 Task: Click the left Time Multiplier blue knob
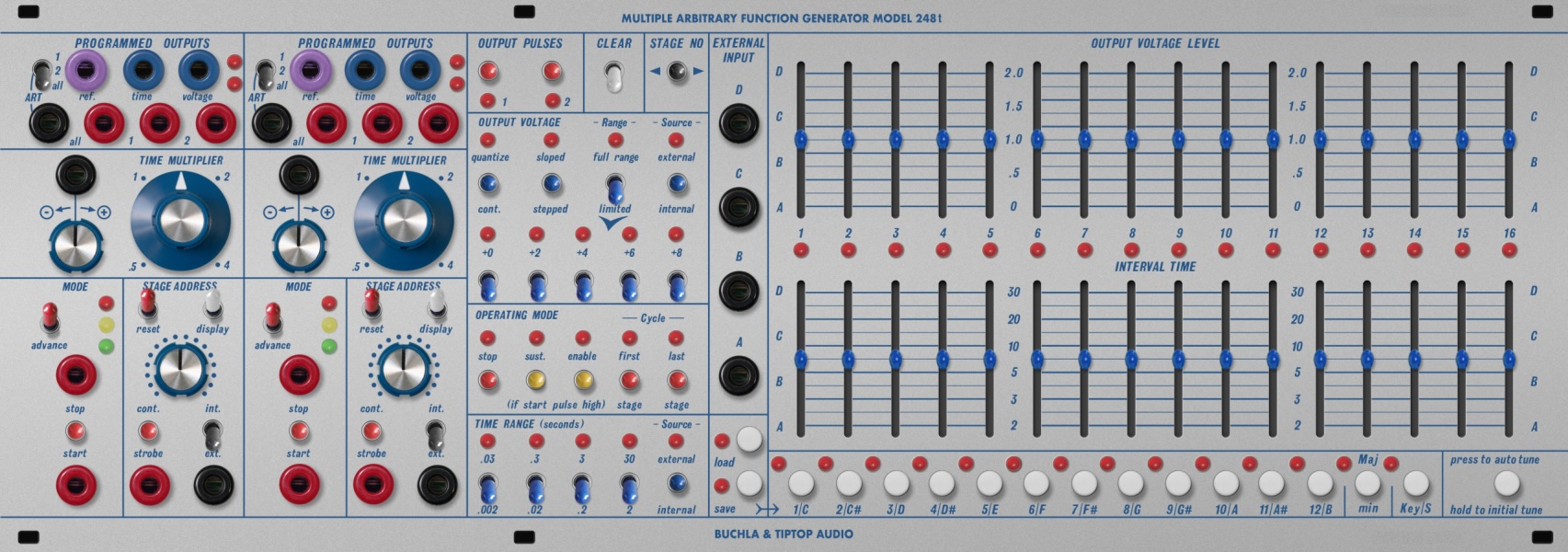[180, 221]
